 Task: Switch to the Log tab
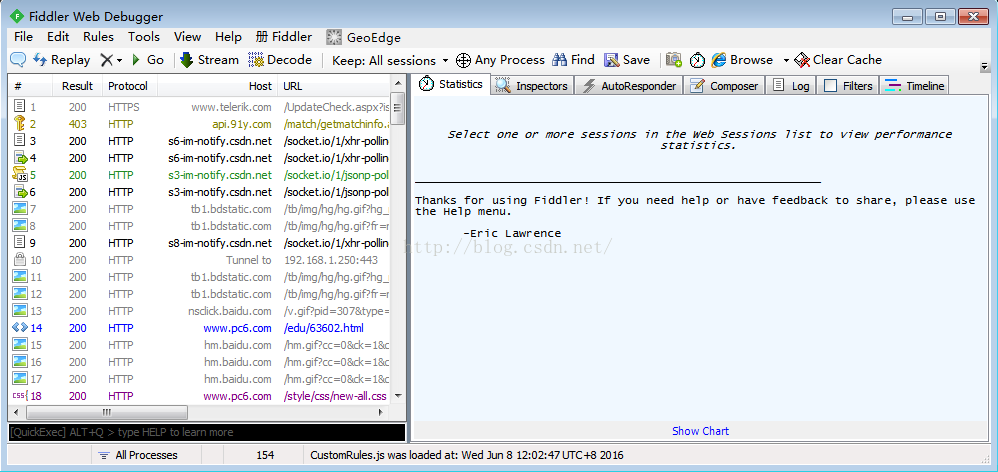coord(791,86)
